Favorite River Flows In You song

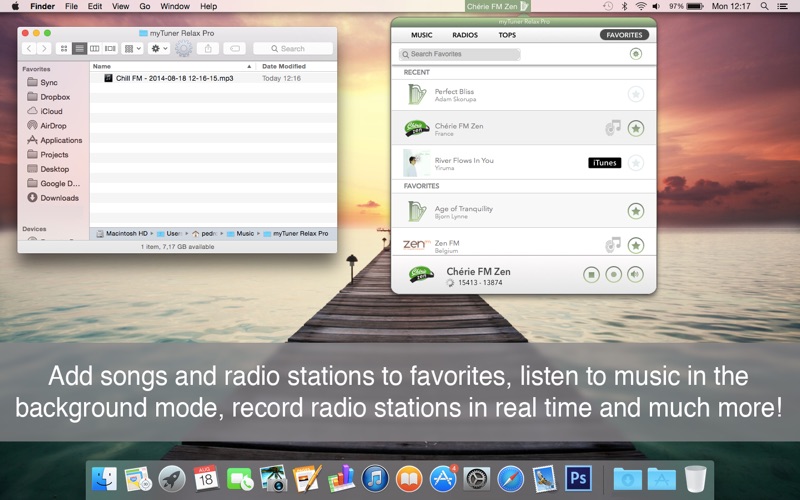635,163
